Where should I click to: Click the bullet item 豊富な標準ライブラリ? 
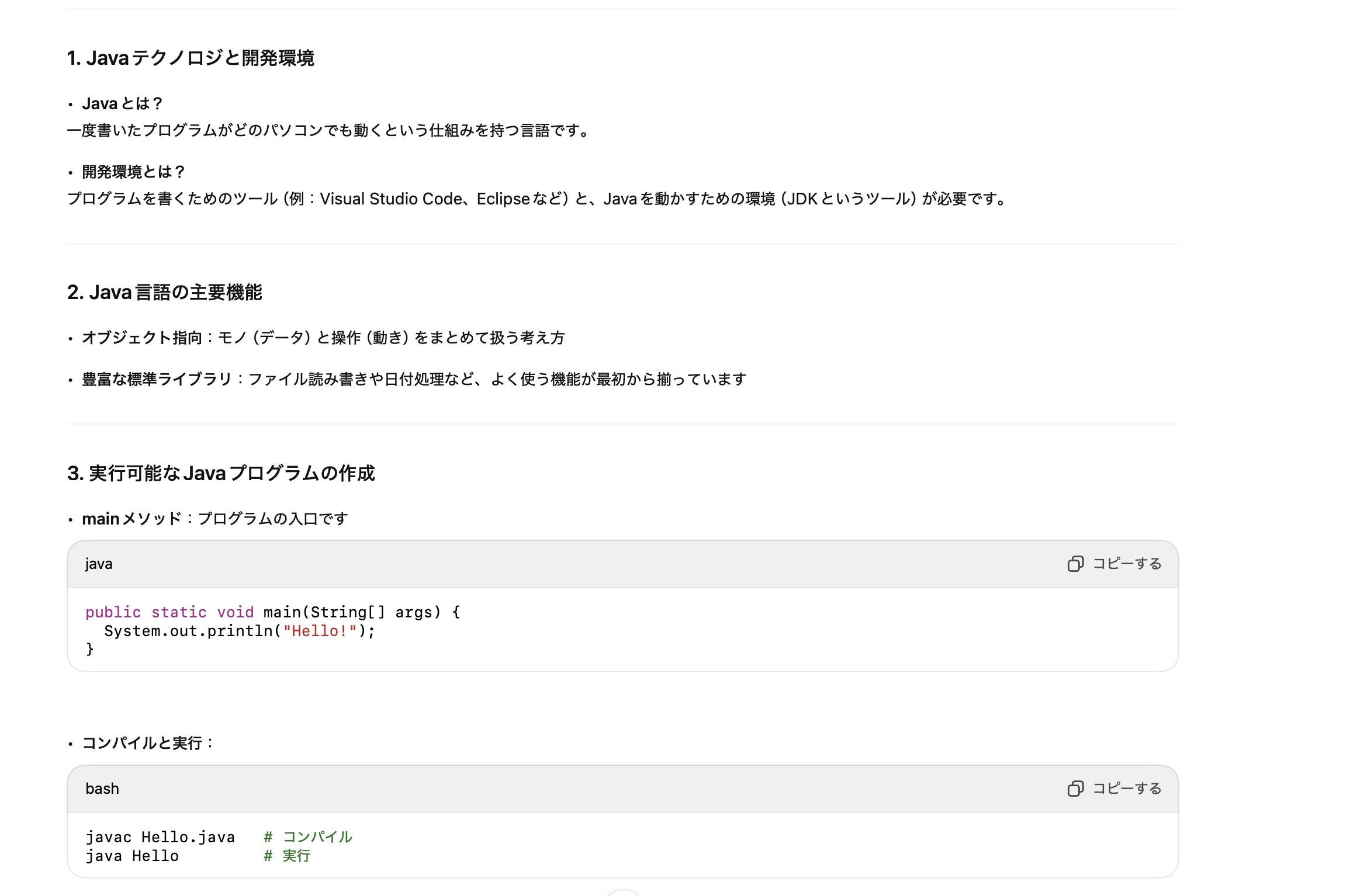point(413,378)
